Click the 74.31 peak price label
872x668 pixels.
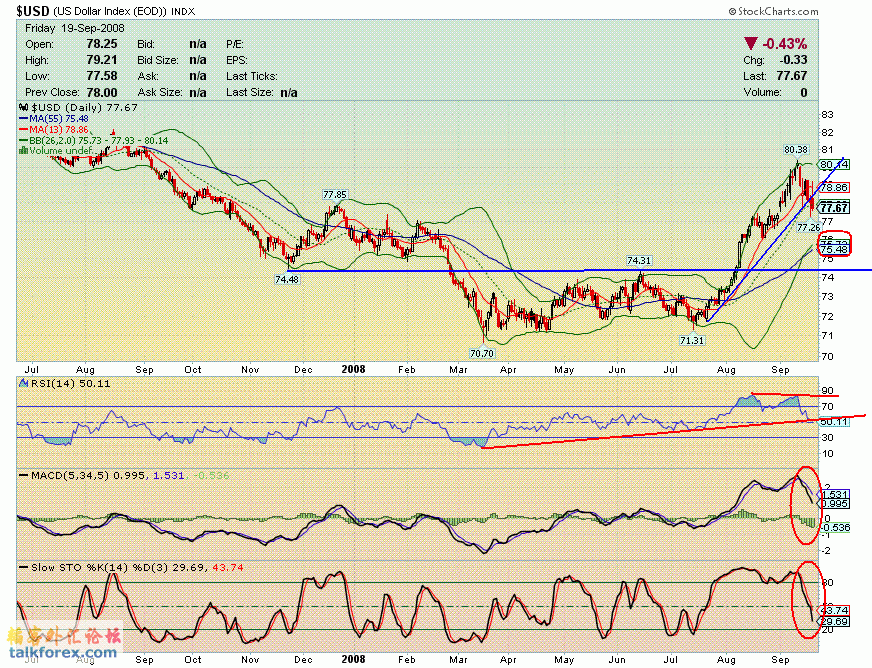click(x=639, y=260)
